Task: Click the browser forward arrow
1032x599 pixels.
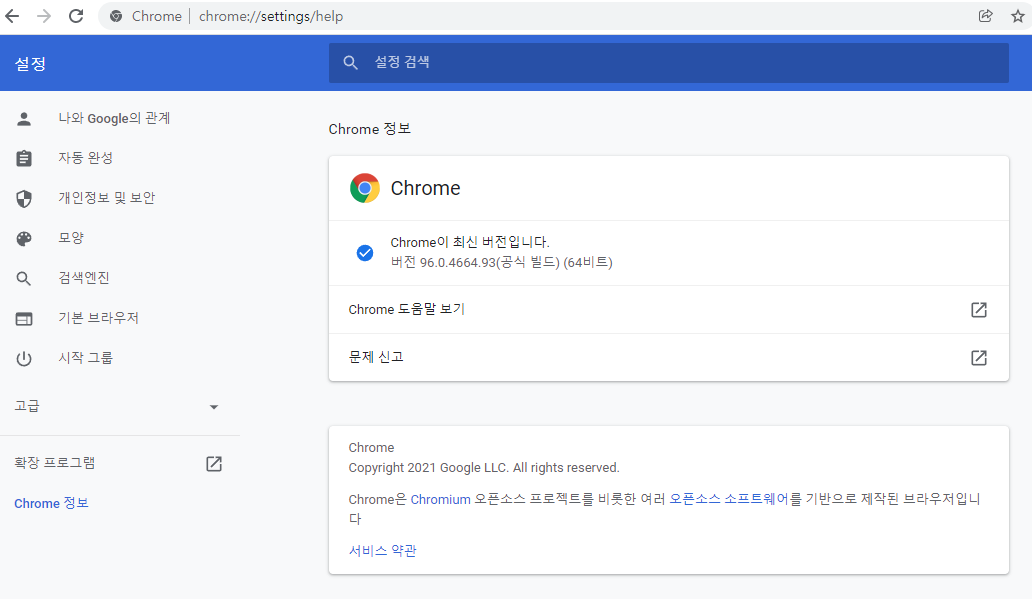Action: (x=44, y=16)
